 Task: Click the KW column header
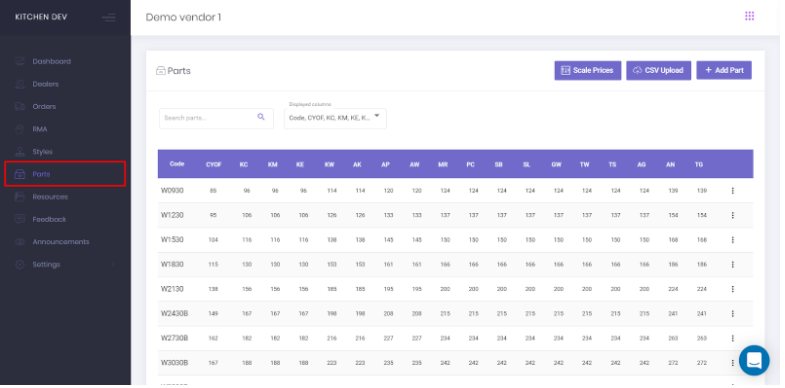329,164
